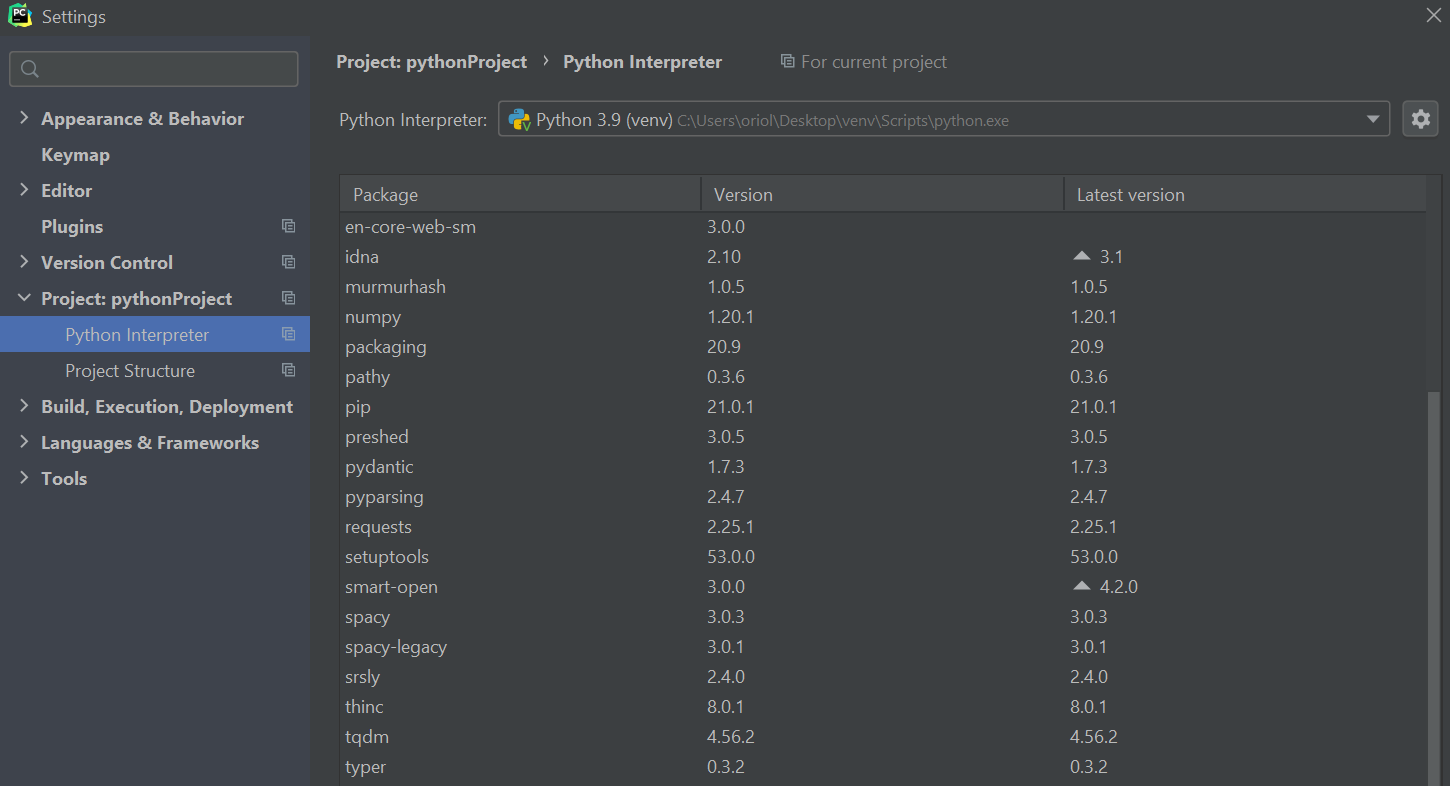Select the pyparsing package row
1450x786 pixels.
(883, 497)
